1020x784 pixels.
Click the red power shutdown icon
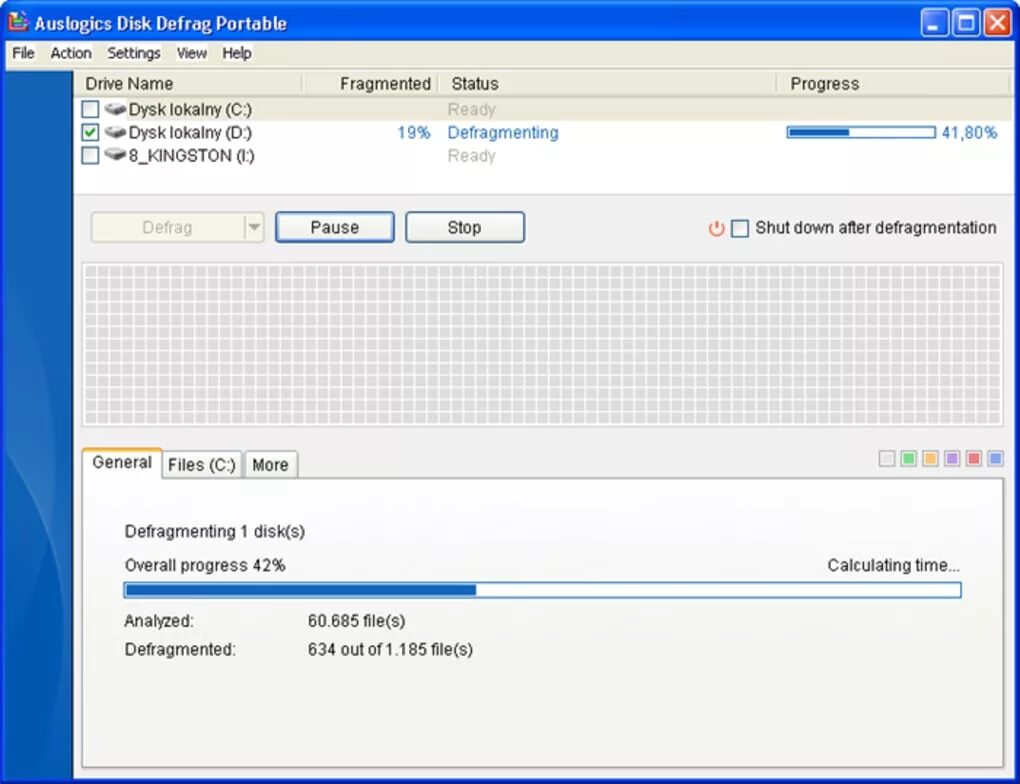point(716,228)
